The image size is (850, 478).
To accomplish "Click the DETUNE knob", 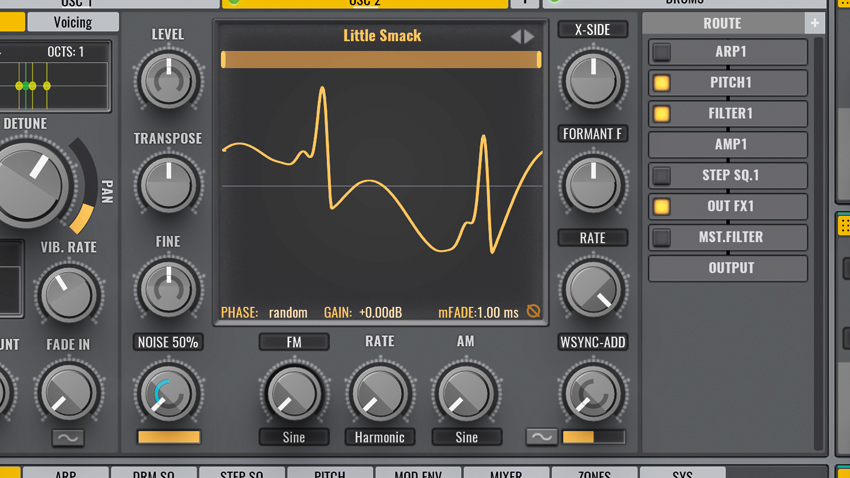I will (27, 185).
